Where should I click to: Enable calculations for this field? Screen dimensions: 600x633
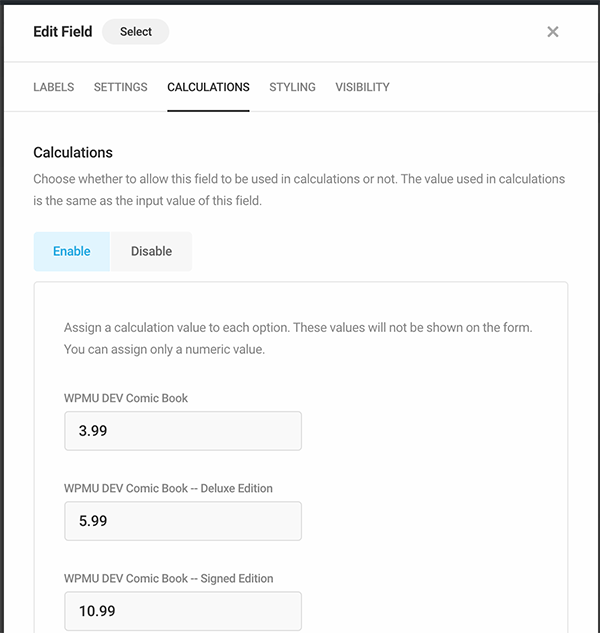coord(72,251)
